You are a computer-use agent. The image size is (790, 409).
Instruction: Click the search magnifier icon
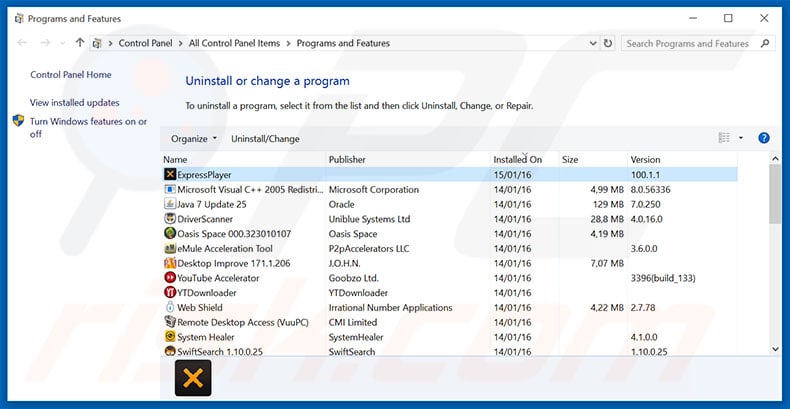click(765, 43)
